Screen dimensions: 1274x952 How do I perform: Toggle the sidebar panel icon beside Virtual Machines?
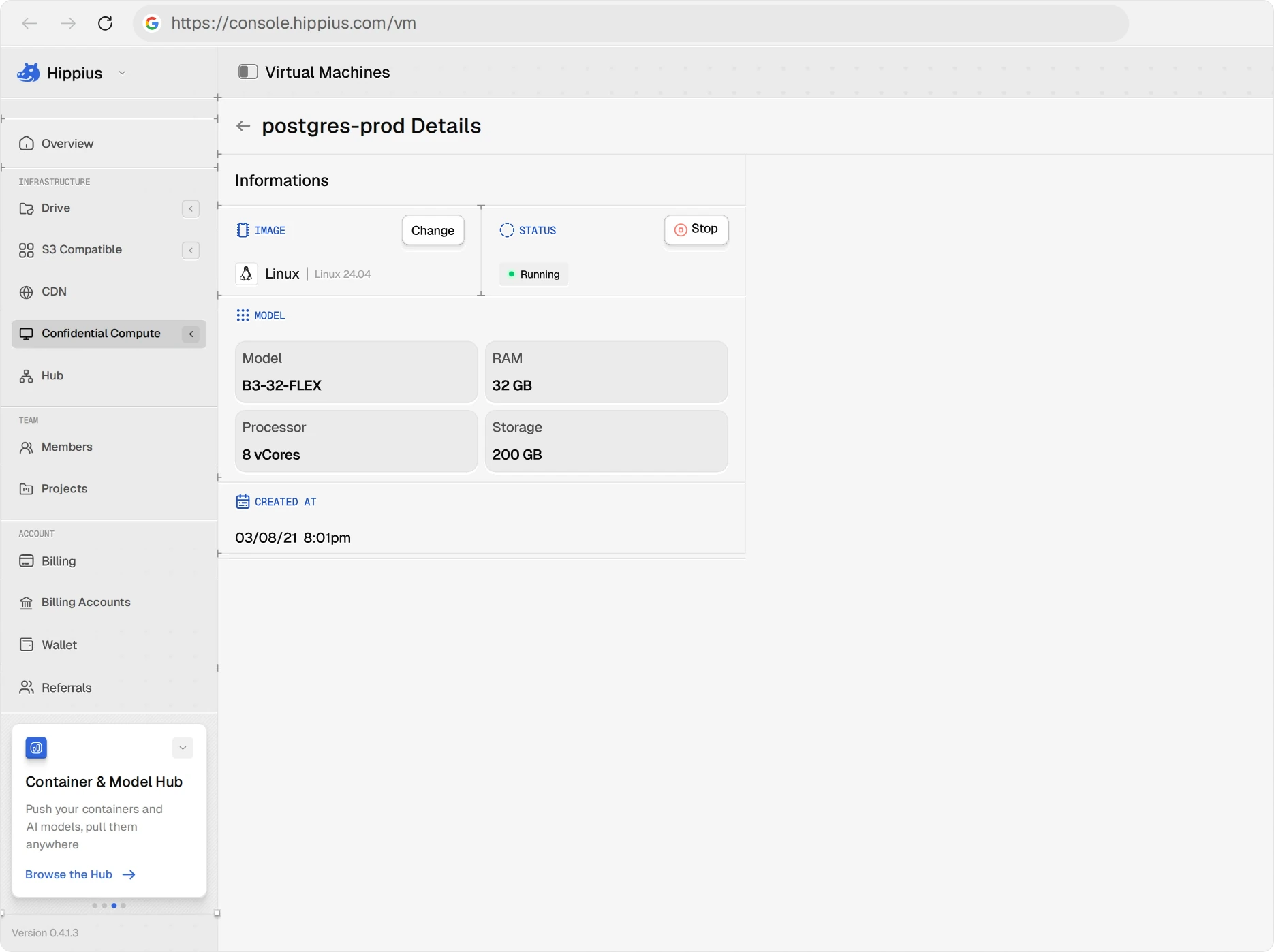pyautogui.click(x=248, y=72)
